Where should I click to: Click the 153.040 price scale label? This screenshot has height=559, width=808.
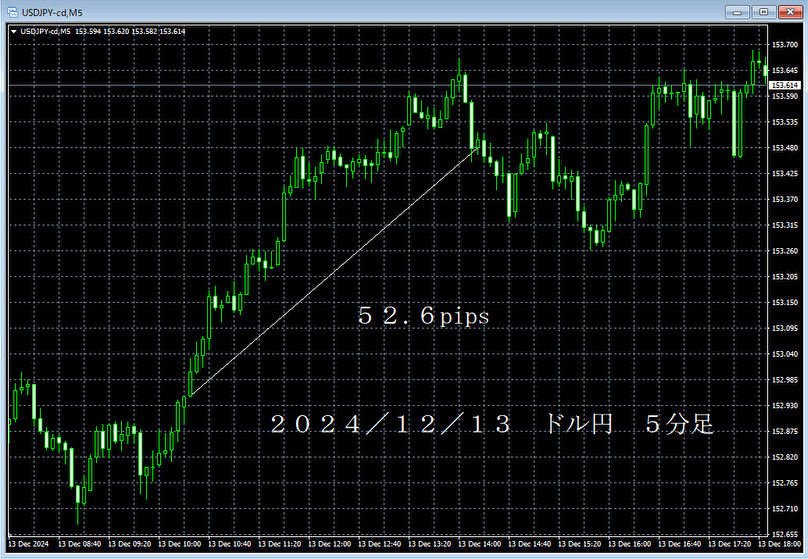pos(785,354)
